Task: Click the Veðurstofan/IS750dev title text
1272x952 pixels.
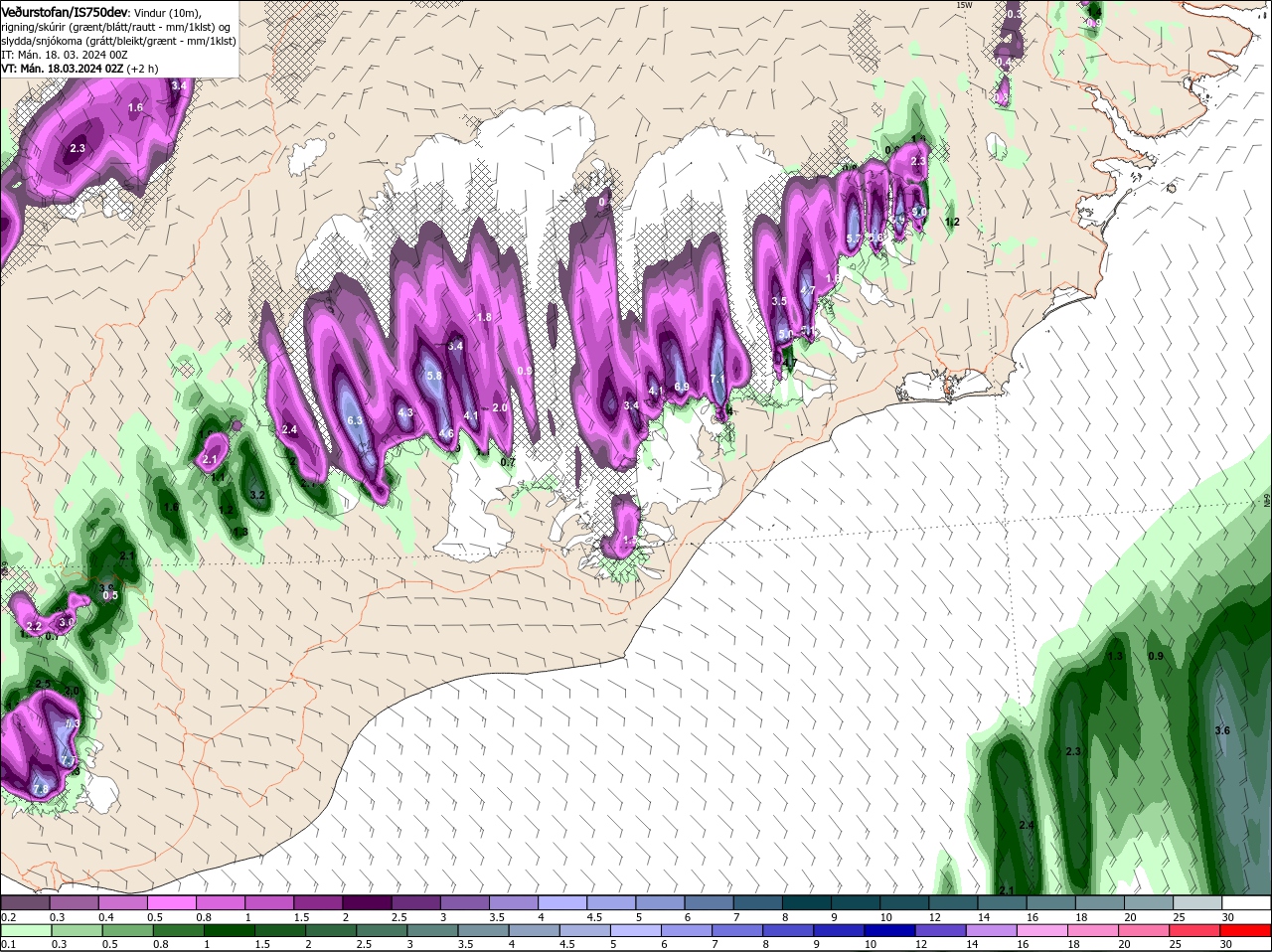Action: (x=65, y=11)
